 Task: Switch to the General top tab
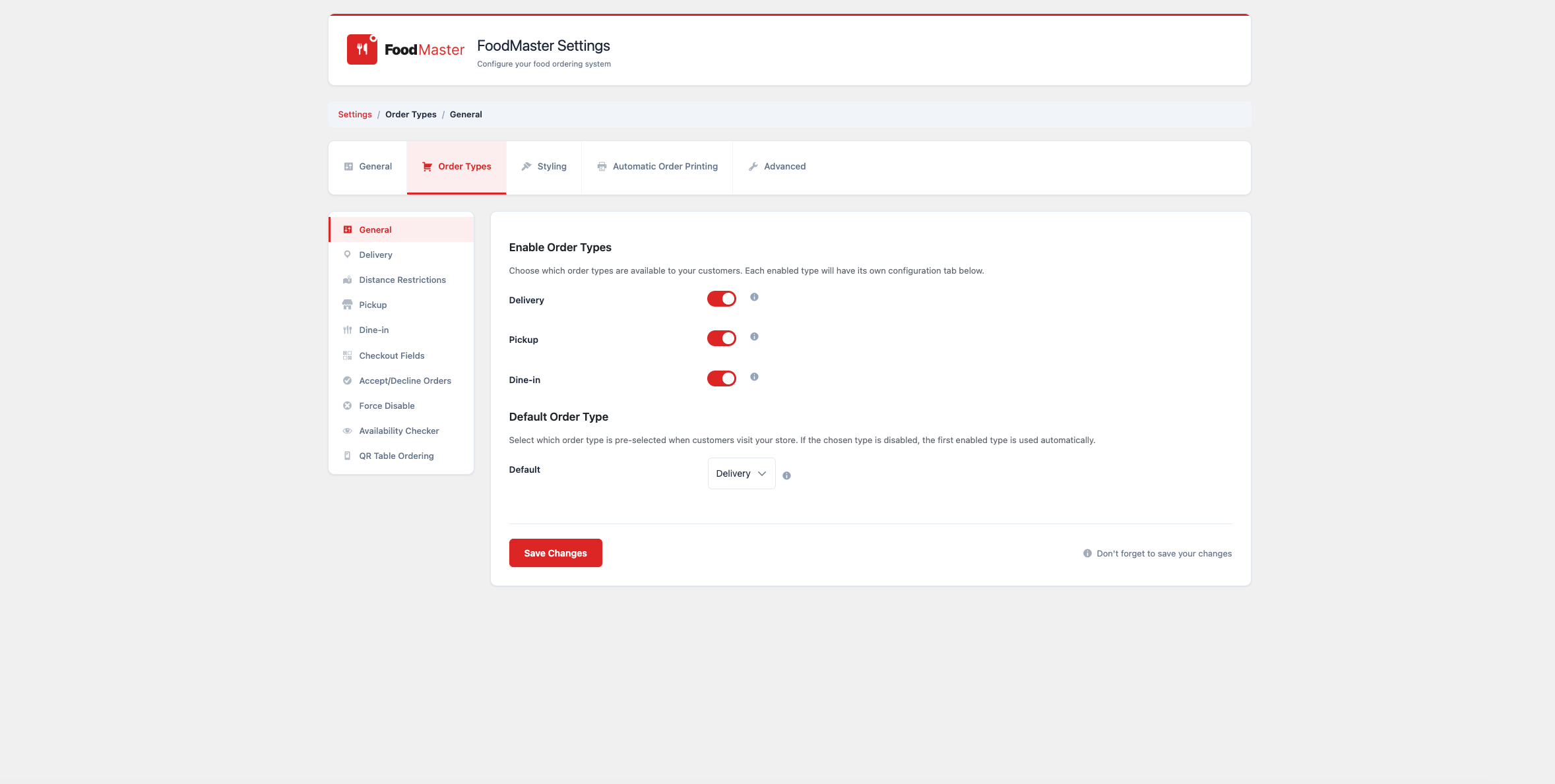click(x=368, y=167)
